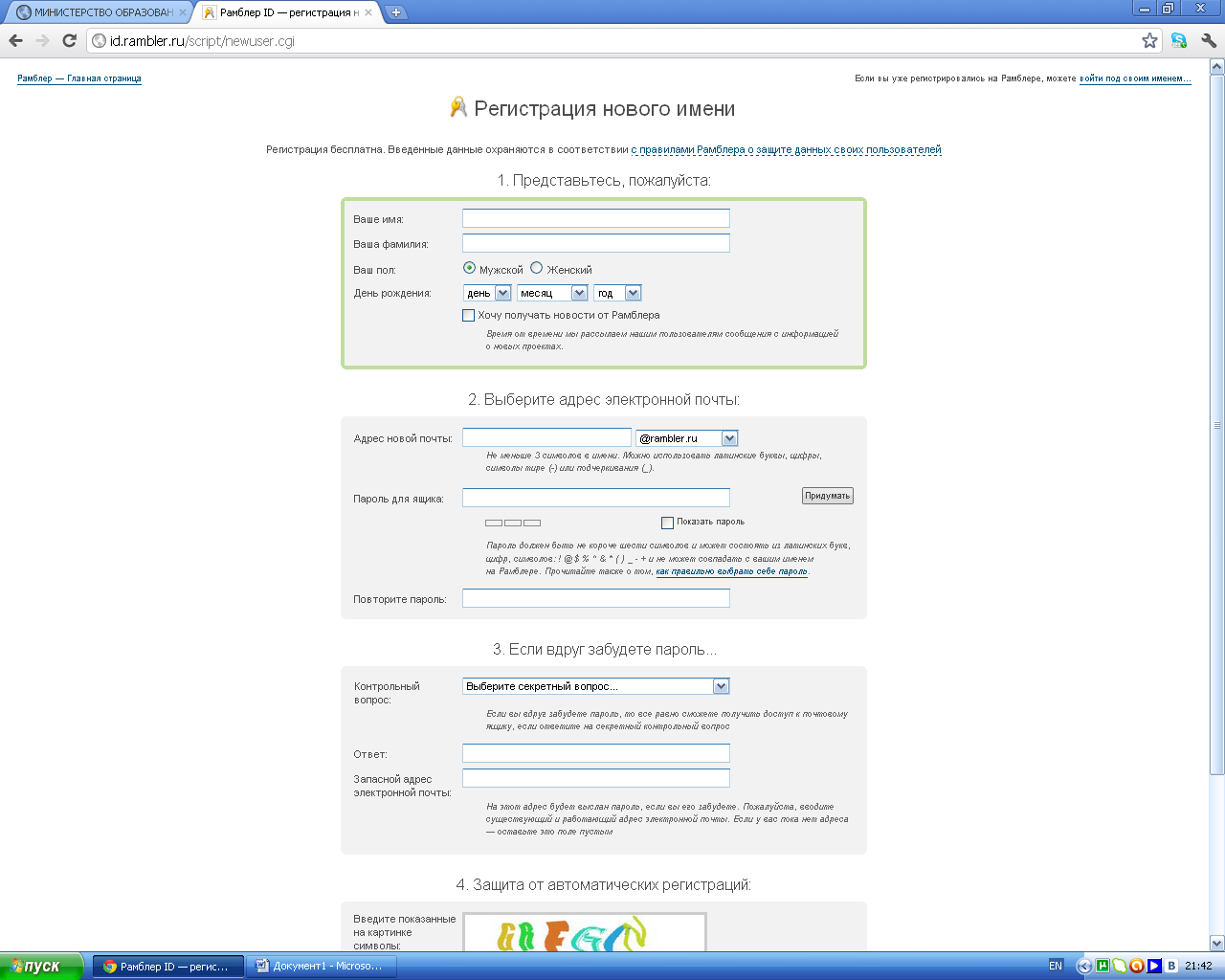Click Запасной адрес электронной почты field
The width and height of the screenshot is (1225, 980).
[x=596, y=778]
